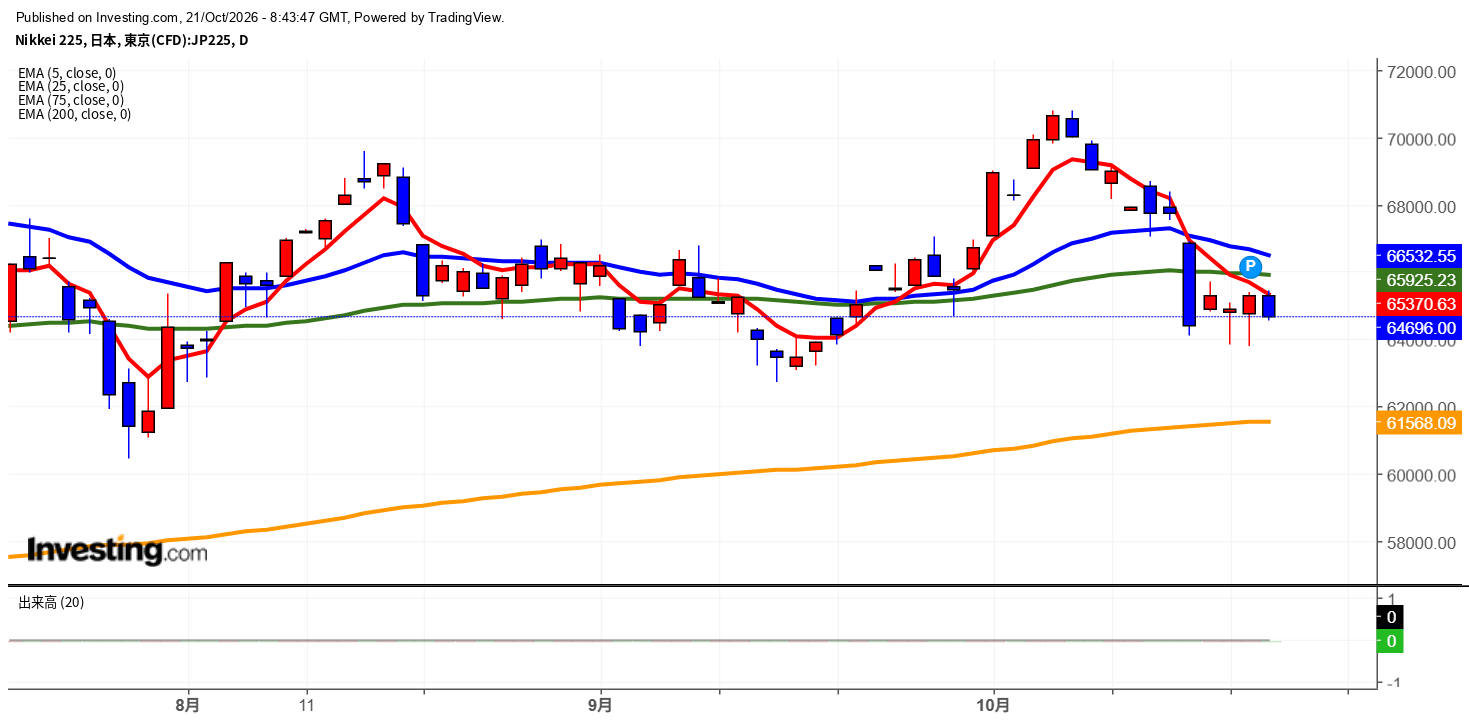This screenshot has height=722, width=1469.
Task: Click the 11 date axis label
Action: click(307, 704)
